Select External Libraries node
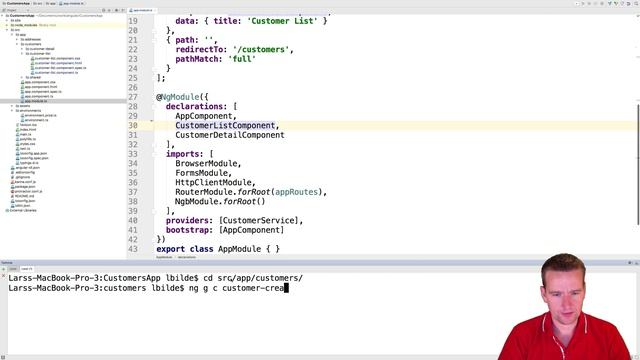This screenshot has height=360, width=640. pos(21,211)
